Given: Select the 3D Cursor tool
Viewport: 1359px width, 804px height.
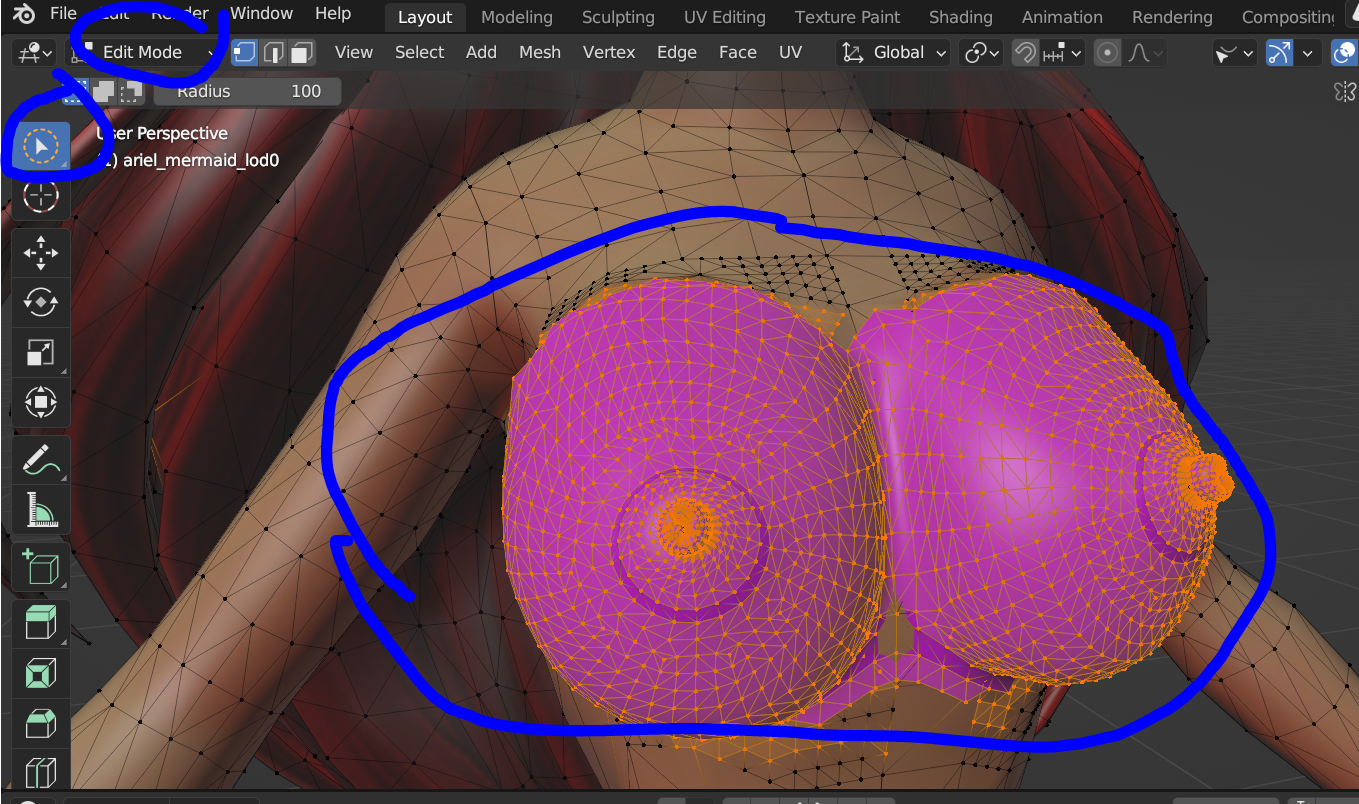Looking at the screenshot, I should tap(41, 196).
